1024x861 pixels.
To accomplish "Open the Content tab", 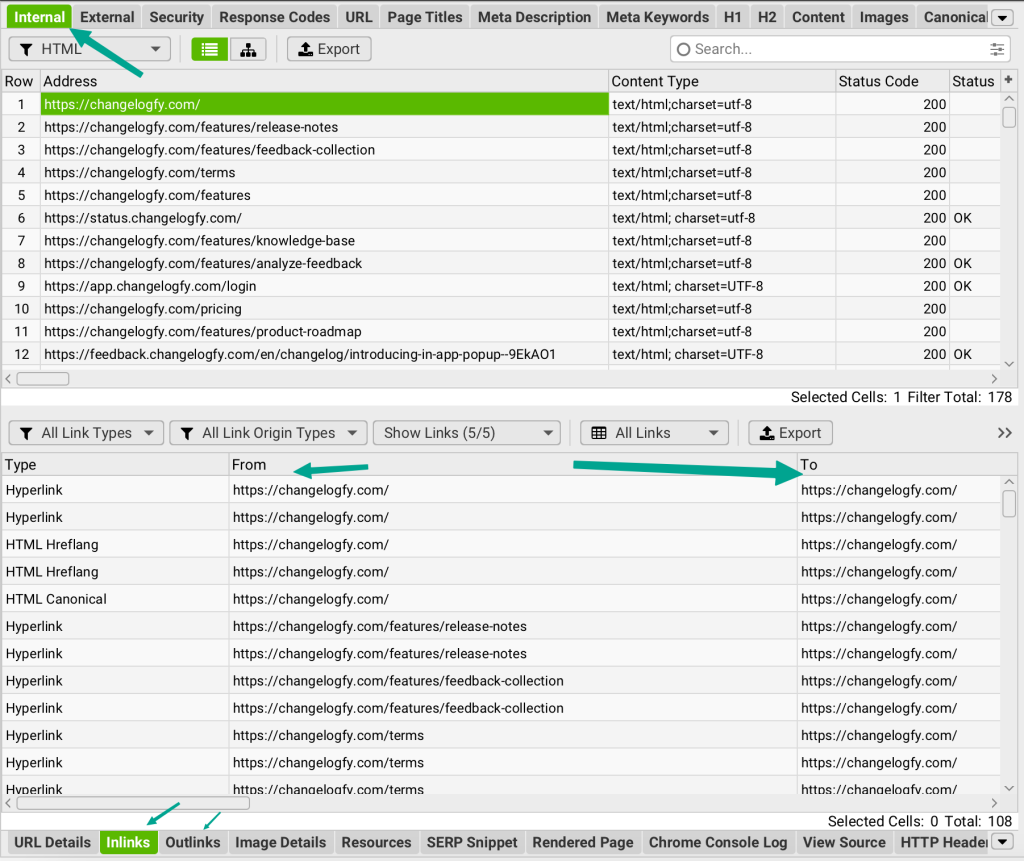I will [x=818, y=17].
